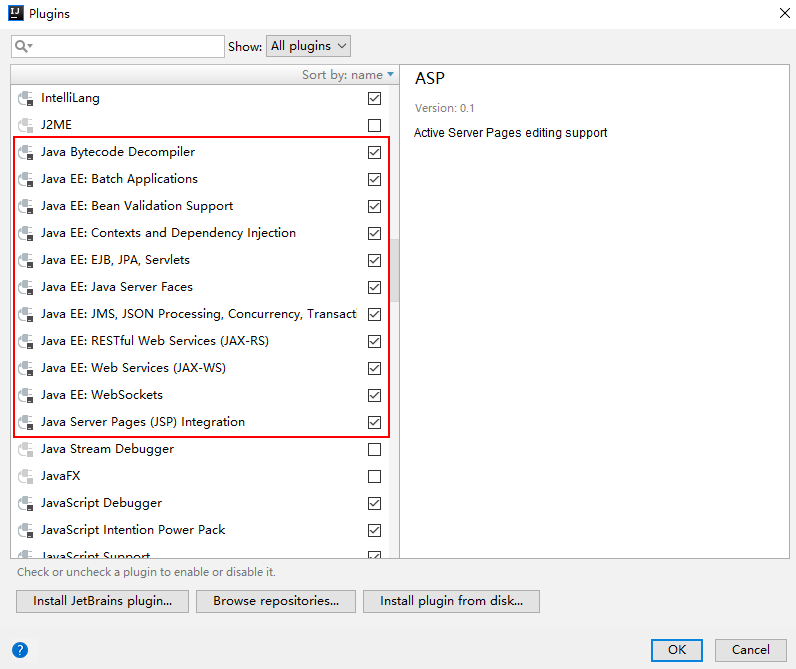Viewport: 796px width, 669px height.
Task: Toggle Java EE: Java Server Faces checkbox
Action: [x=374, y=287]
